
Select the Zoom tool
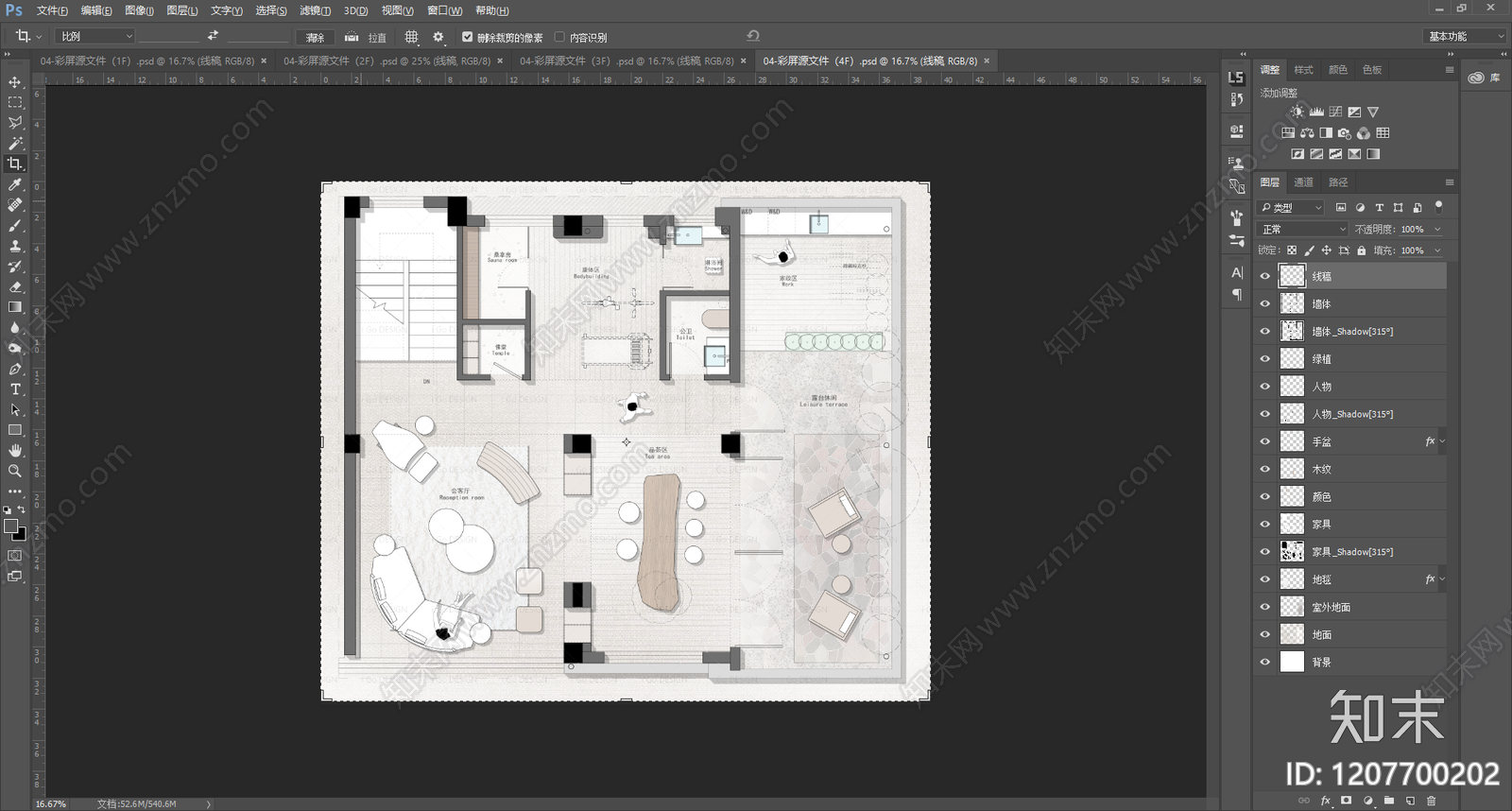[15, 471]
